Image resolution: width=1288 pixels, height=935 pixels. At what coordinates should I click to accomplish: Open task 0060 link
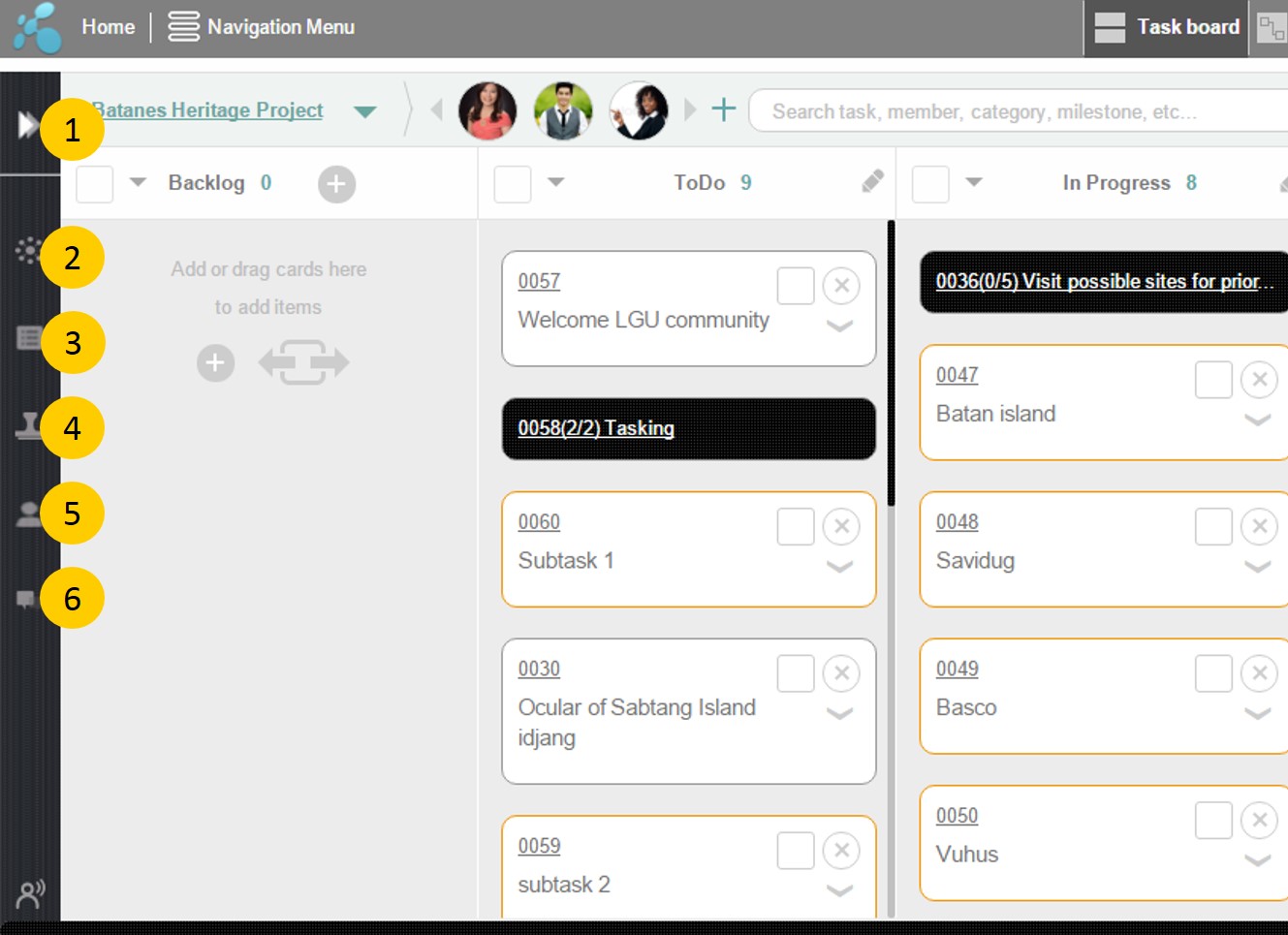pos(539,522)
